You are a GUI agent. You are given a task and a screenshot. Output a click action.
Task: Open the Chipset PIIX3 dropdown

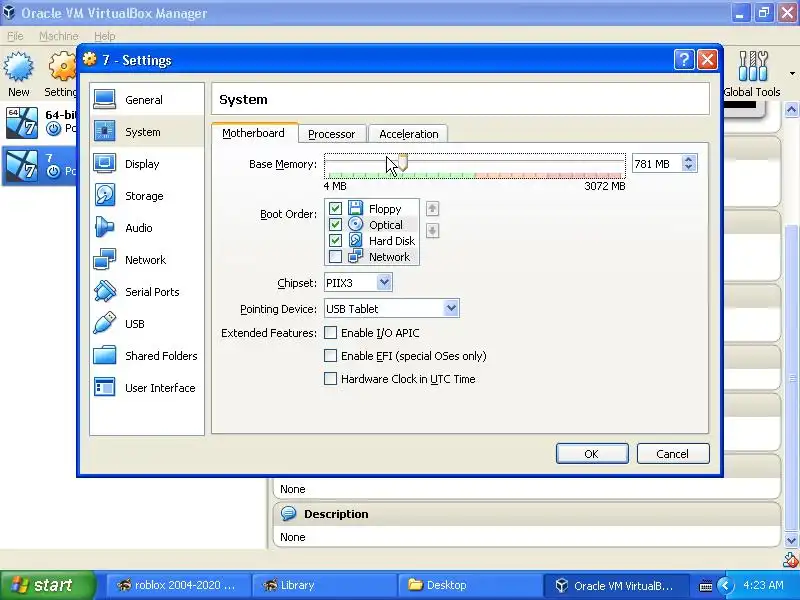[358, 282]
